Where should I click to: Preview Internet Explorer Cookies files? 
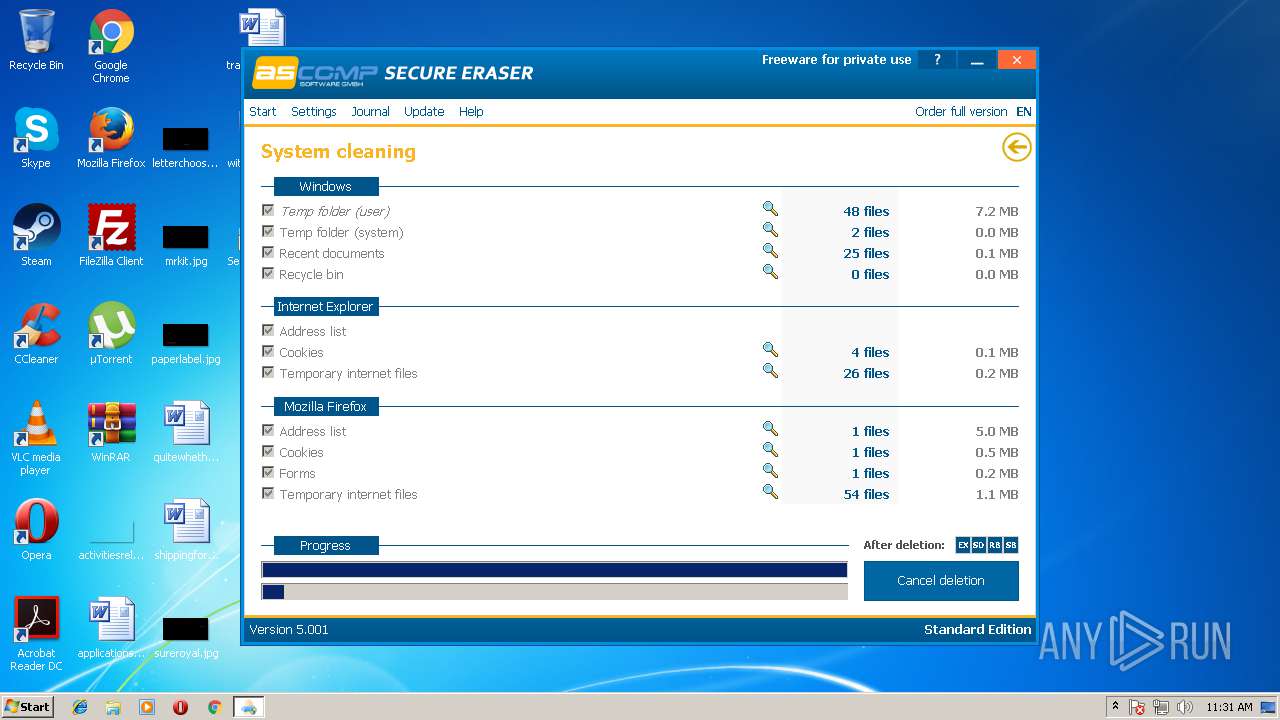point(770,350)
